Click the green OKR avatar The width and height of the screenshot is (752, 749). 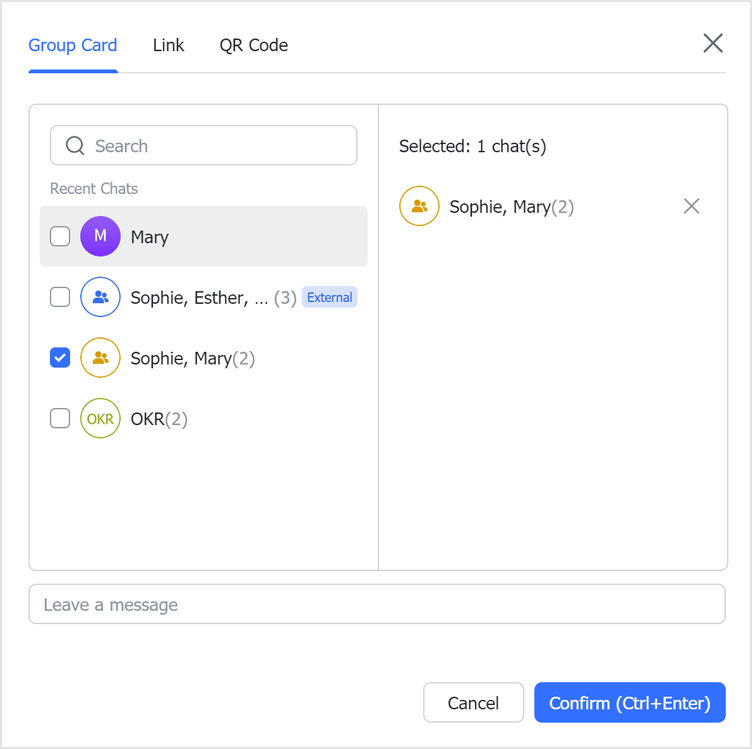pos(100,419)
